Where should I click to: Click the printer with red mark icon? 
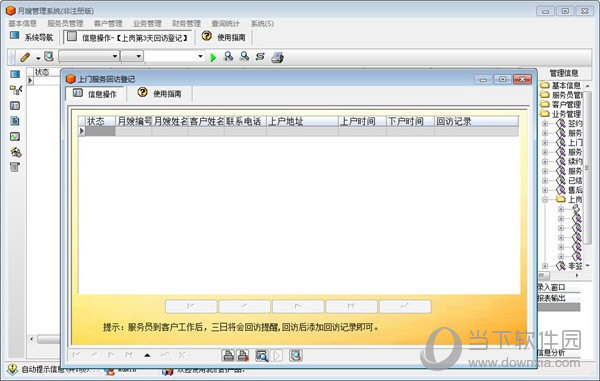243,356
